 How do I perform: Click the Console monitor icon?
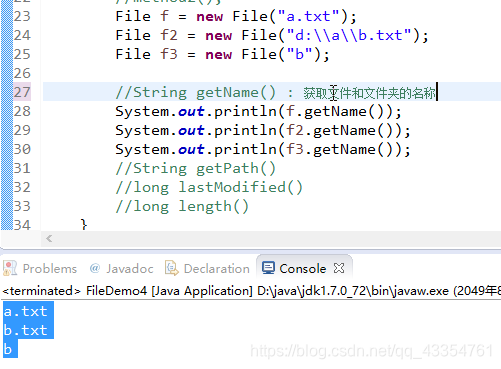coord(268,268)
